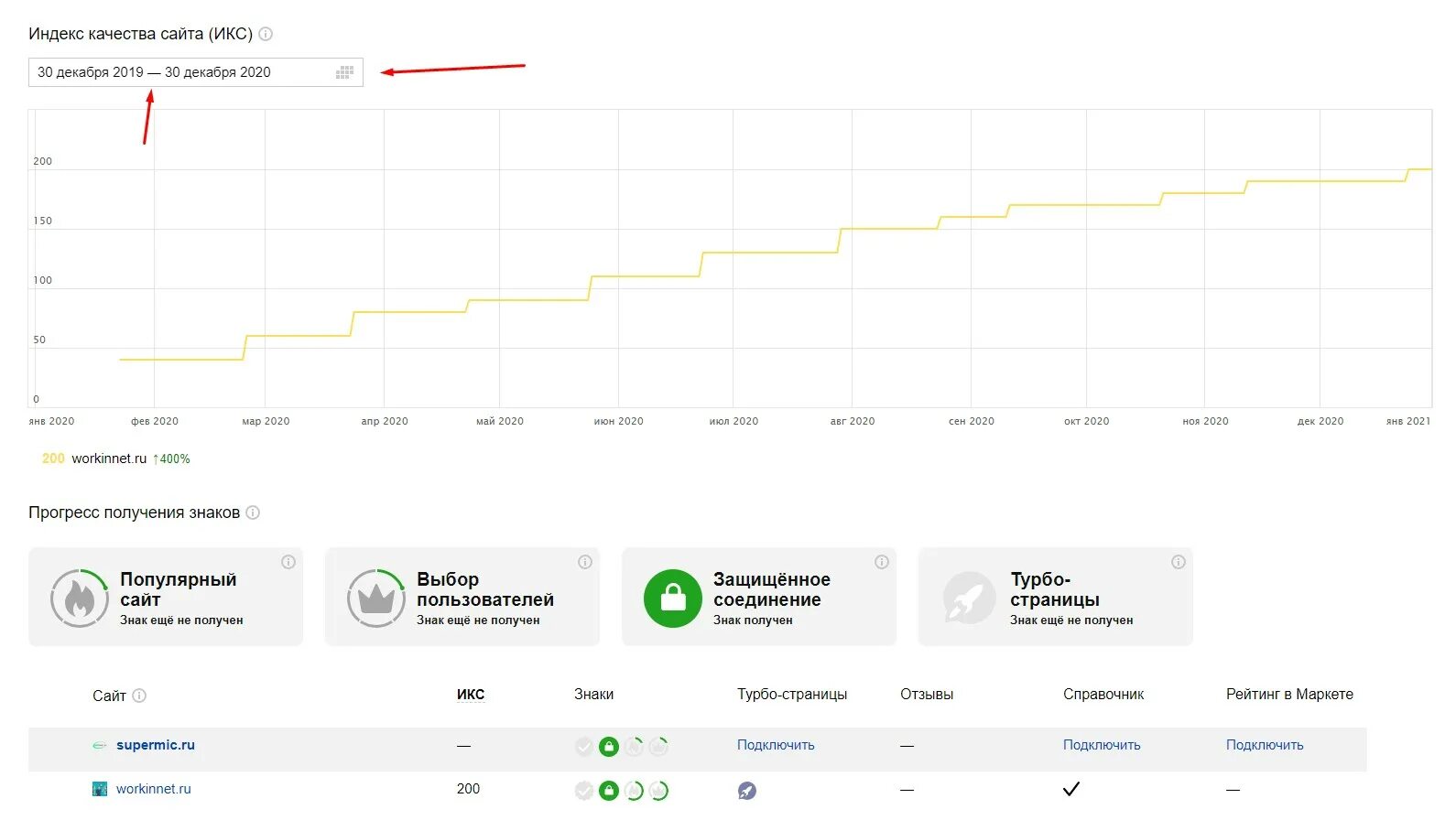Click turbo rocket icon in workinnet.ru row
The height and width of the screenshot is (820, 1456).
click(747, 791)
